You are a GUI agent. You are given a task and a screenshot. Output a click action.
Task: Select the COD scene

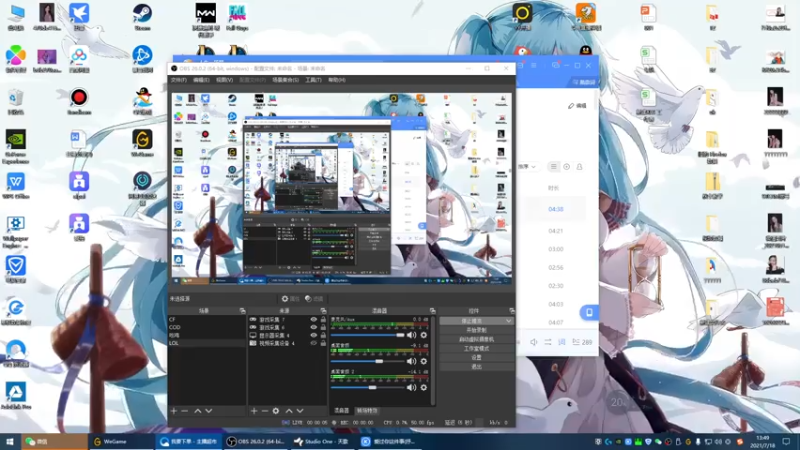point(207,327)
